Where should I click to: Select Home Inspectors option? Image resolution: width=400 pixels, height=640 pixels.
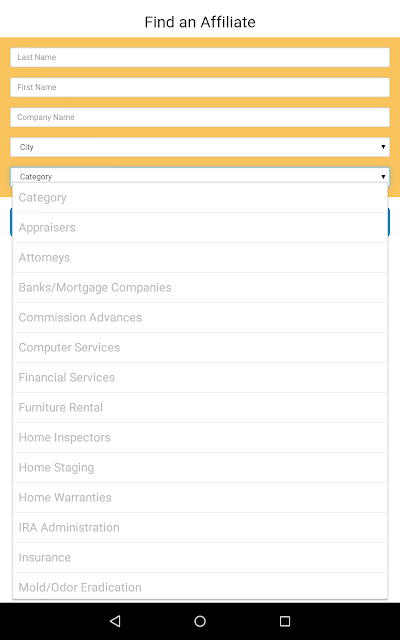[200, 438]
